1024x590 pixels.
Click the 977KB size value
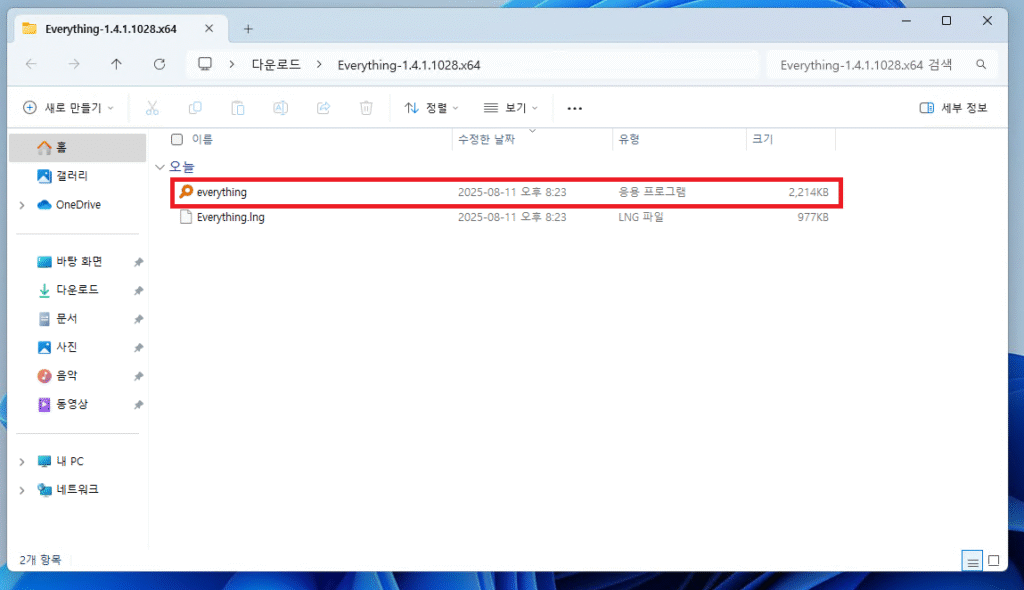(x=813, y=217)
